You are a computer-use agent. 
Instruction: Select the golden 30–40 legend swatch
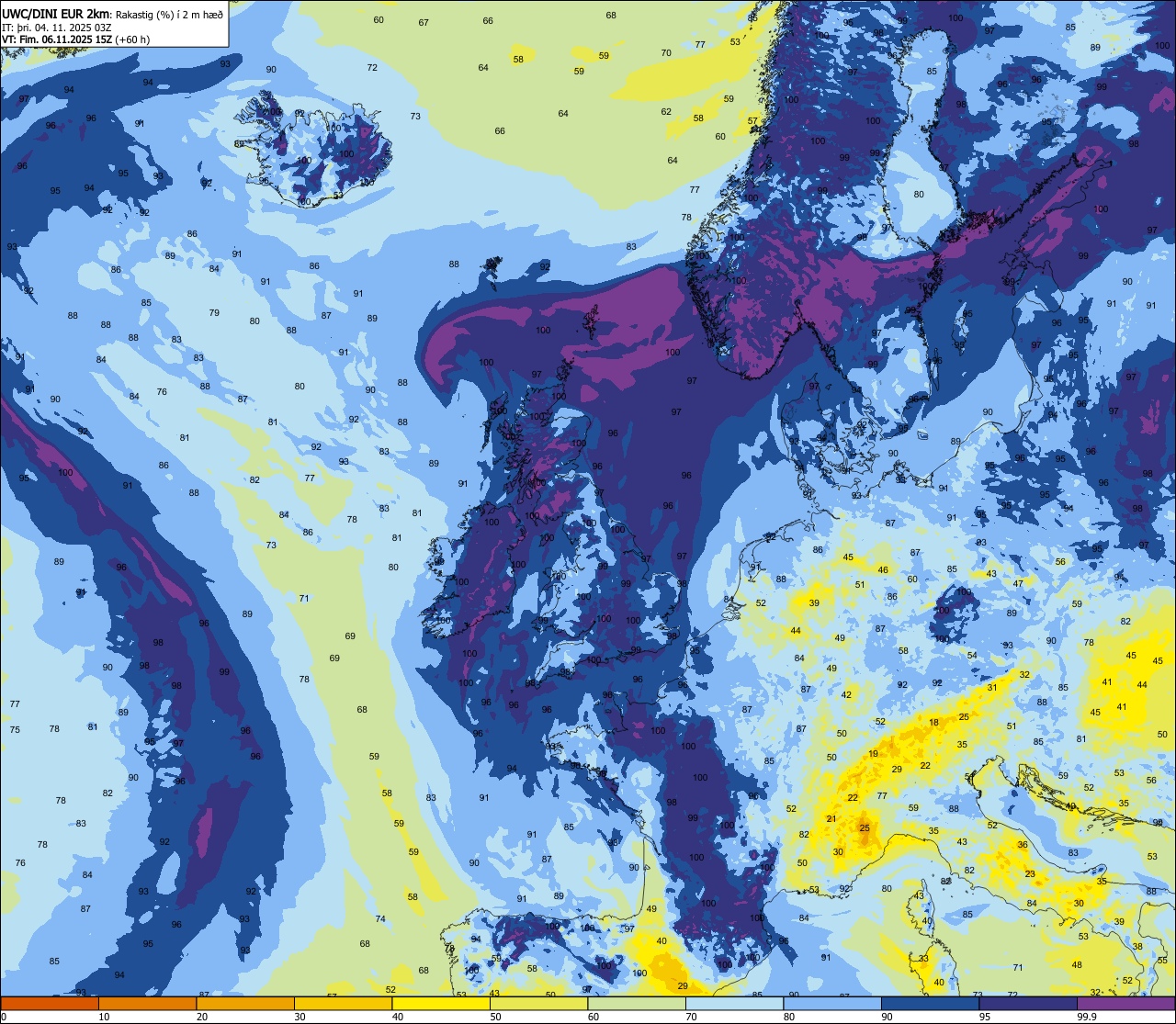pos(343,1003)
